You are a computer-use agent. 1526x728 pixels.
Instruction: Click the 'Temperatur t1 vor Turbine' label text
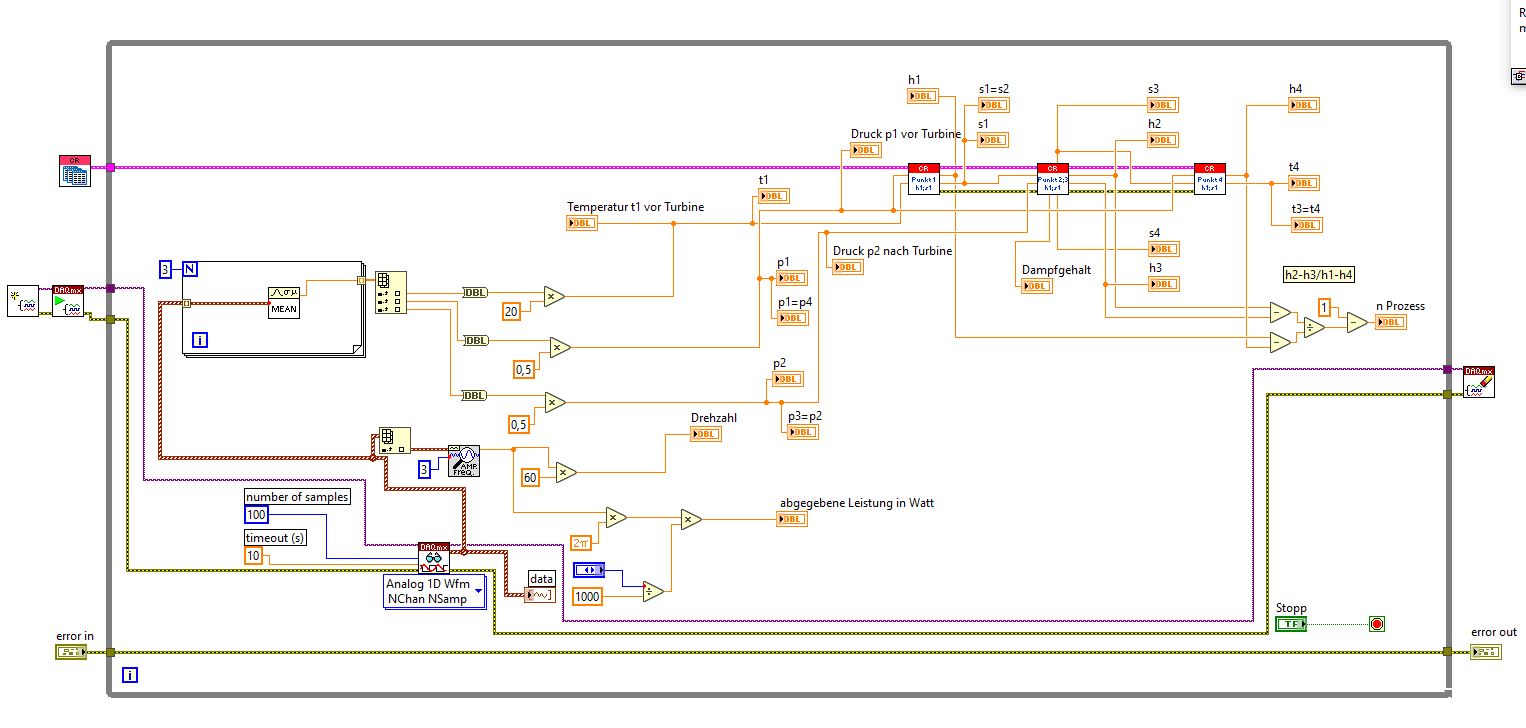click(x=636, y=207)
